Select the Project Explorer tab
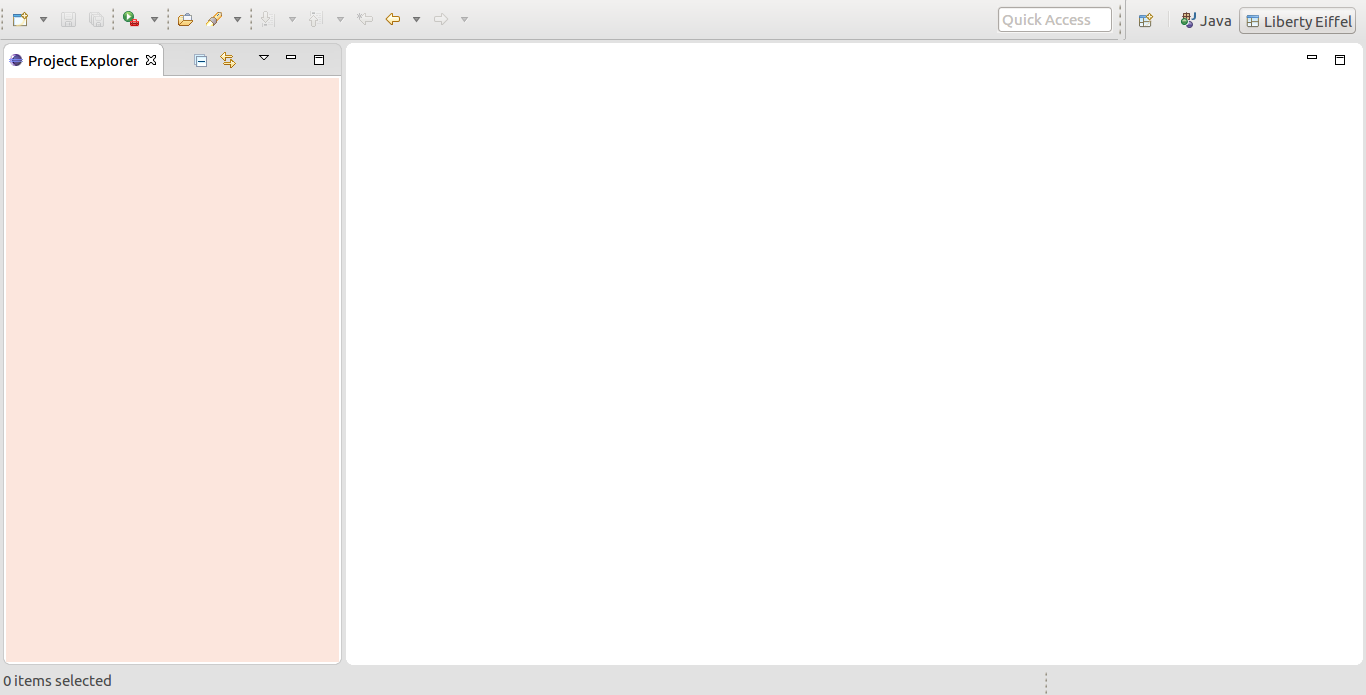 click(83, 60)
